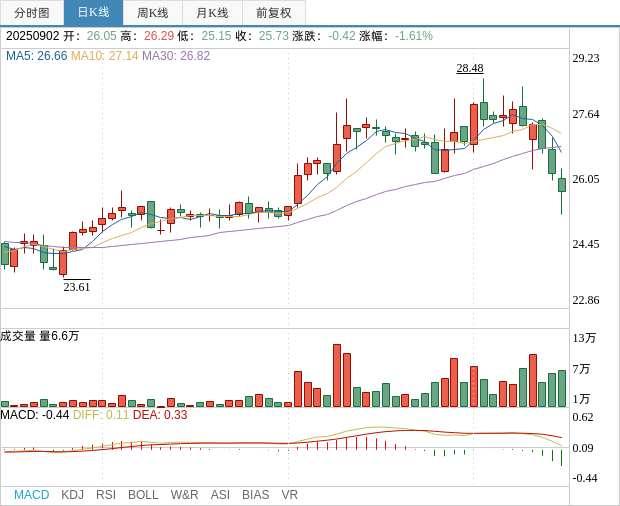Screen dimensions: 620x506
Task: Click the 27.64 price axis label
Action: click(x=586, y=114)
